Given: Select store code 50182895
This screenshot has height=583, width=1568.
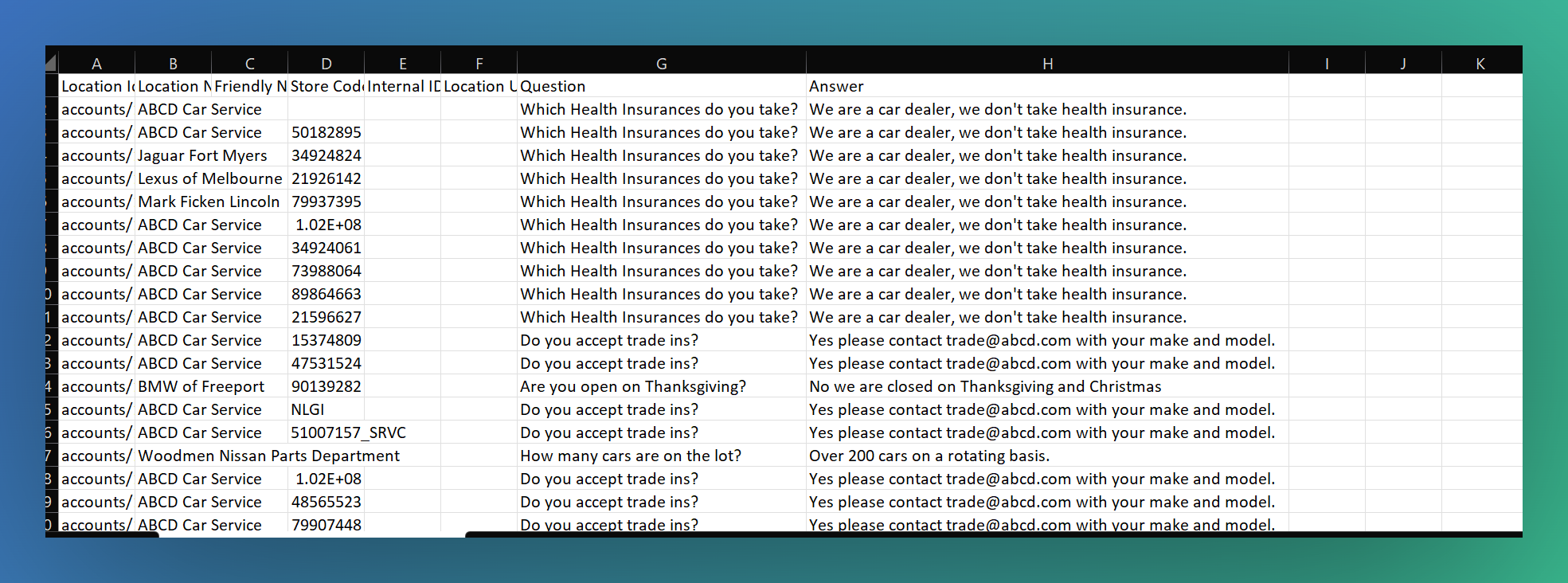Looking at the screenshot, I should click(x=326, y=132).
